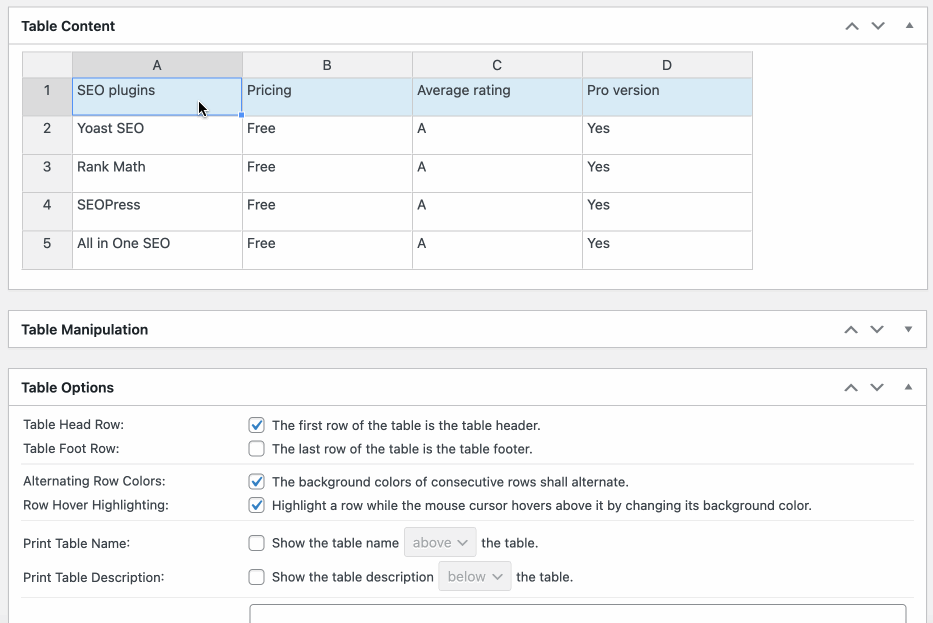Select row 2 header

coord(47,135)
